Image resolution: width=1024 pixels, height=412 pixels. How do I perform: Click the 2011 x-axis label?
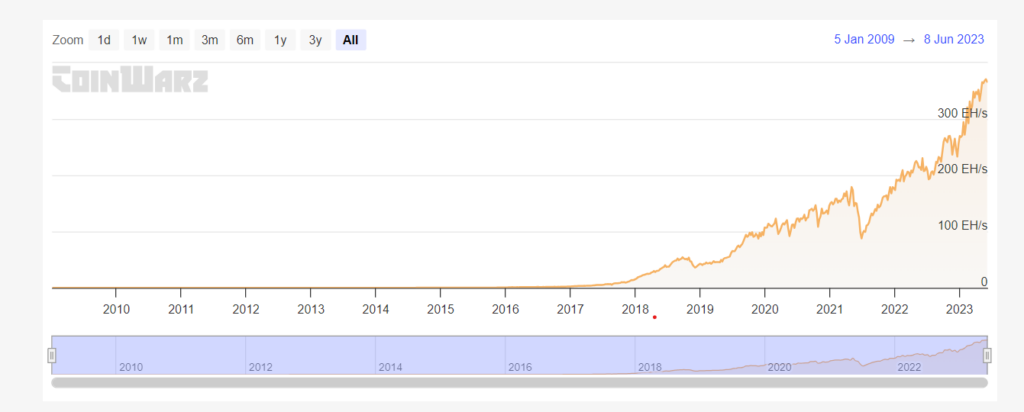click(x=181, y=309)
